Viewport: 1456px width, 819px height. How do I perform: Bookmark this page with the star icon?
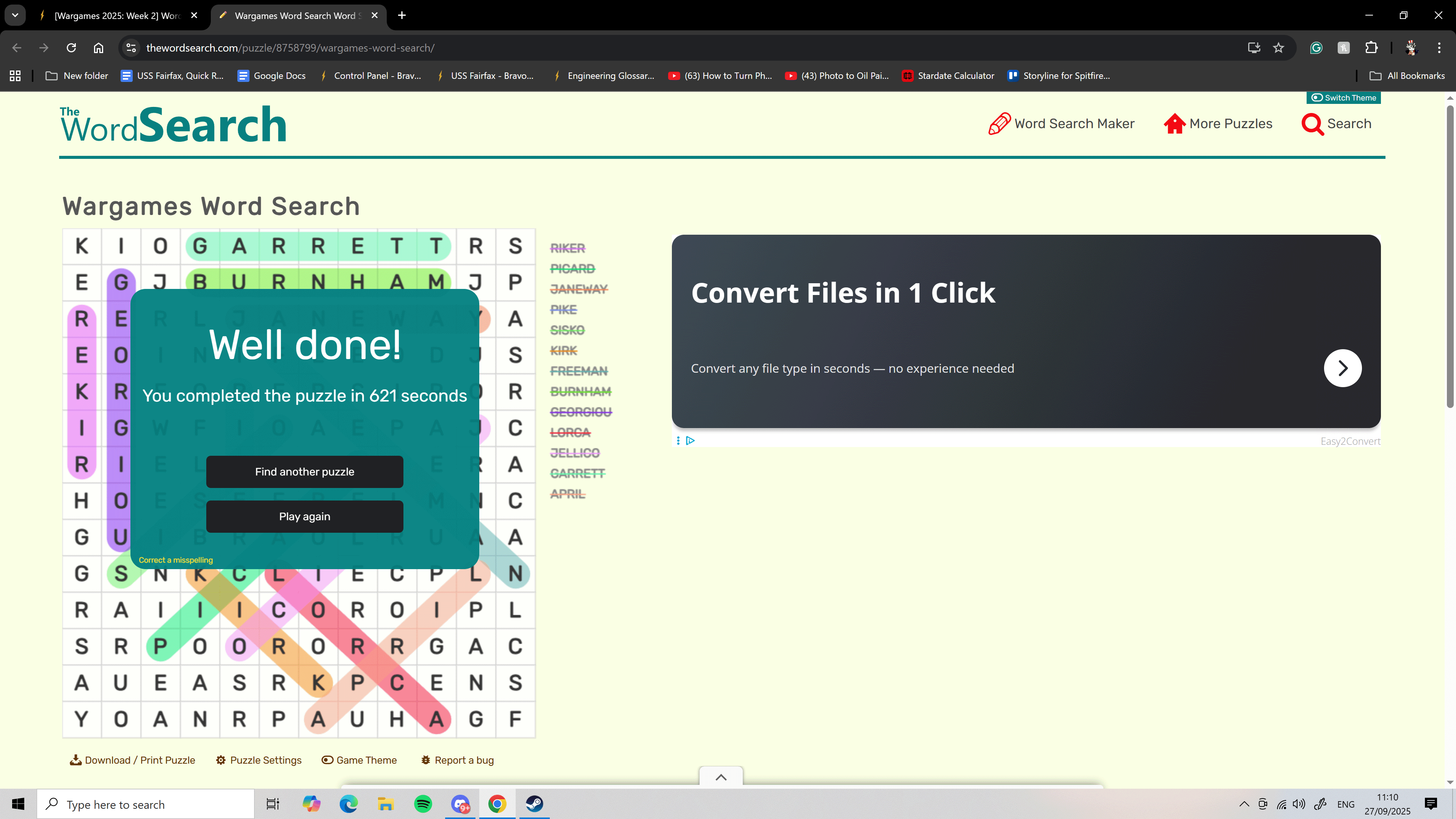click(1279, 48)
